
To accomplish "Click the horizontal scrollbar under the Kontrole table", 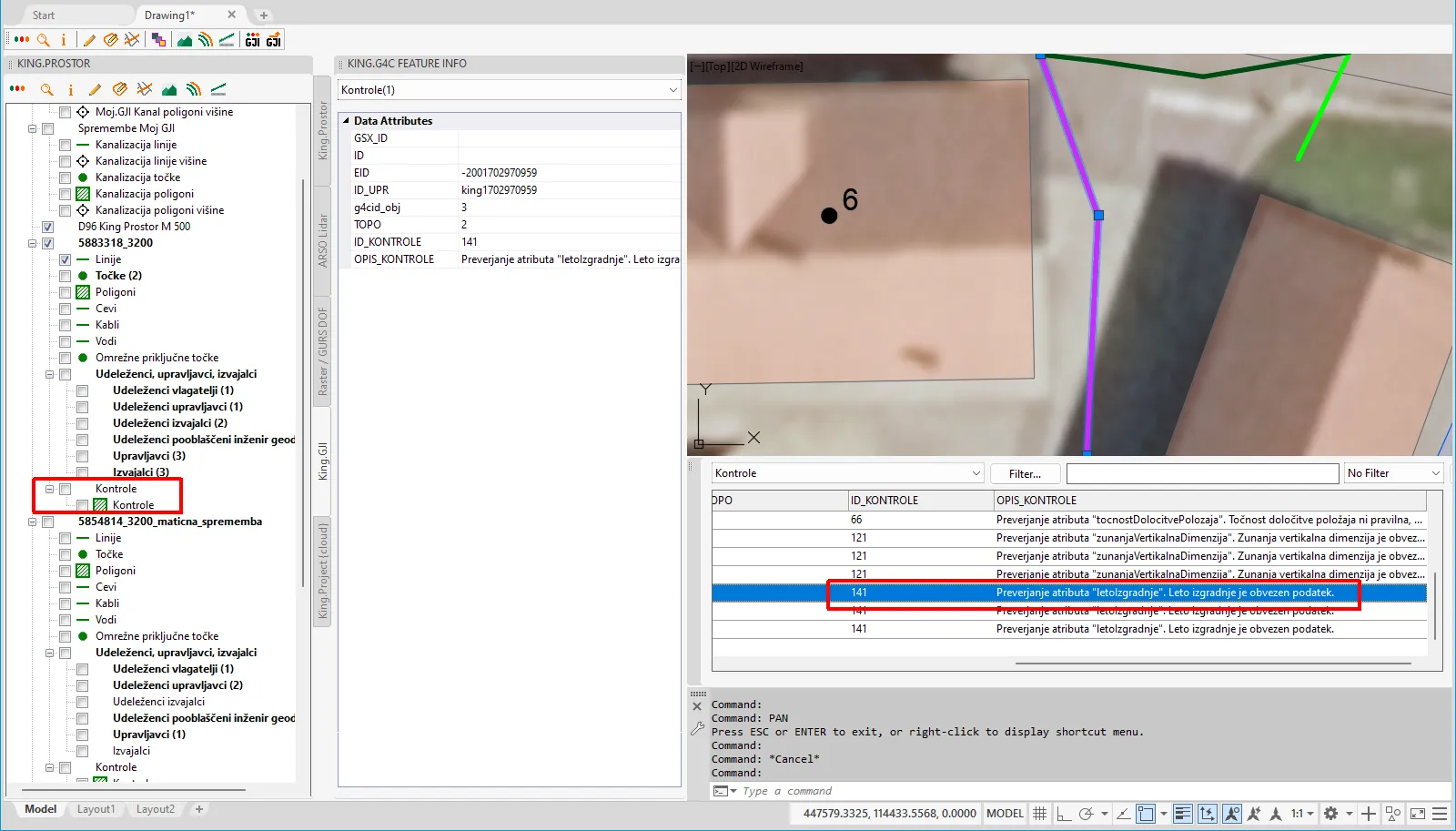I will coord(1212,664).
